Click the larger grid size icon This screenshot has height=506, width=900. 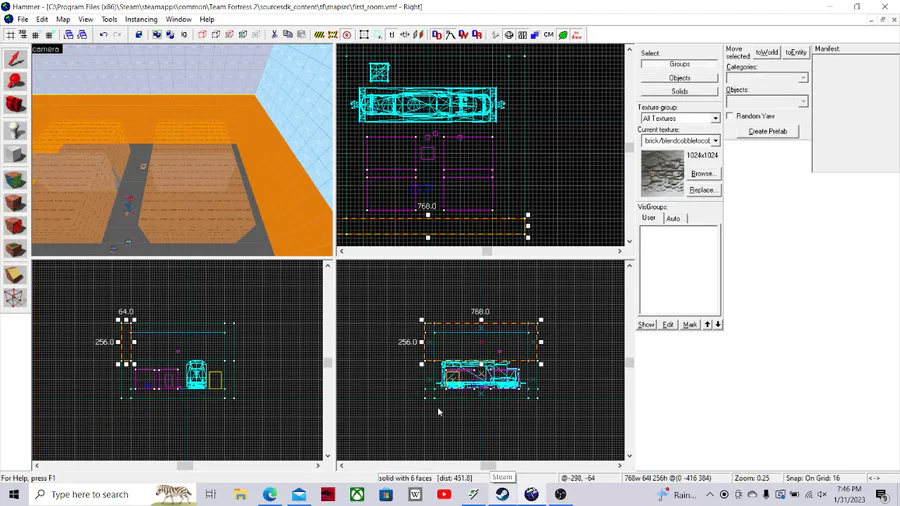click(x=49, y=34)
